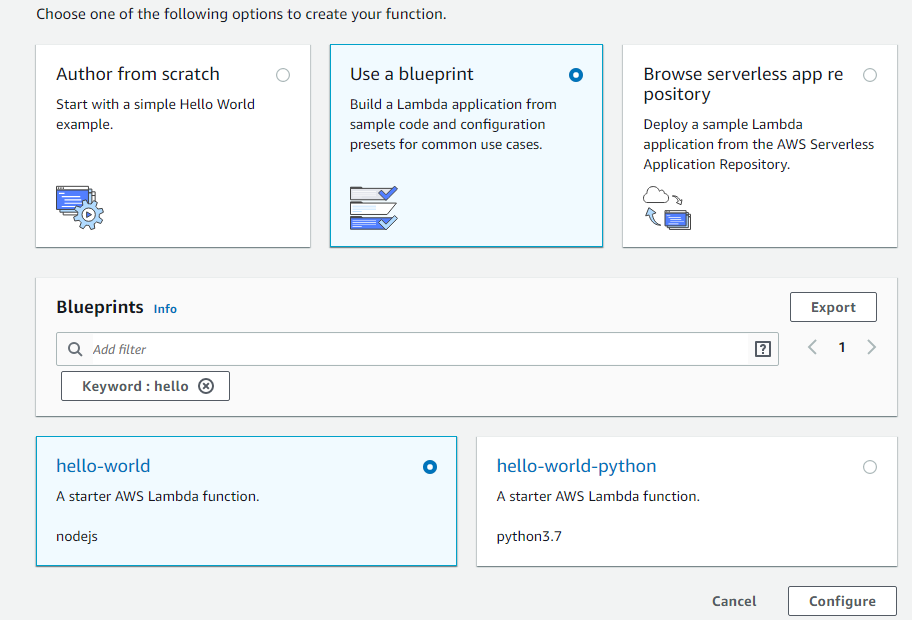Image resolution: width=912 pixels, height=620 pixels.
Task: Remove the Keyword hello filter chip
Action: coord(206,386)
